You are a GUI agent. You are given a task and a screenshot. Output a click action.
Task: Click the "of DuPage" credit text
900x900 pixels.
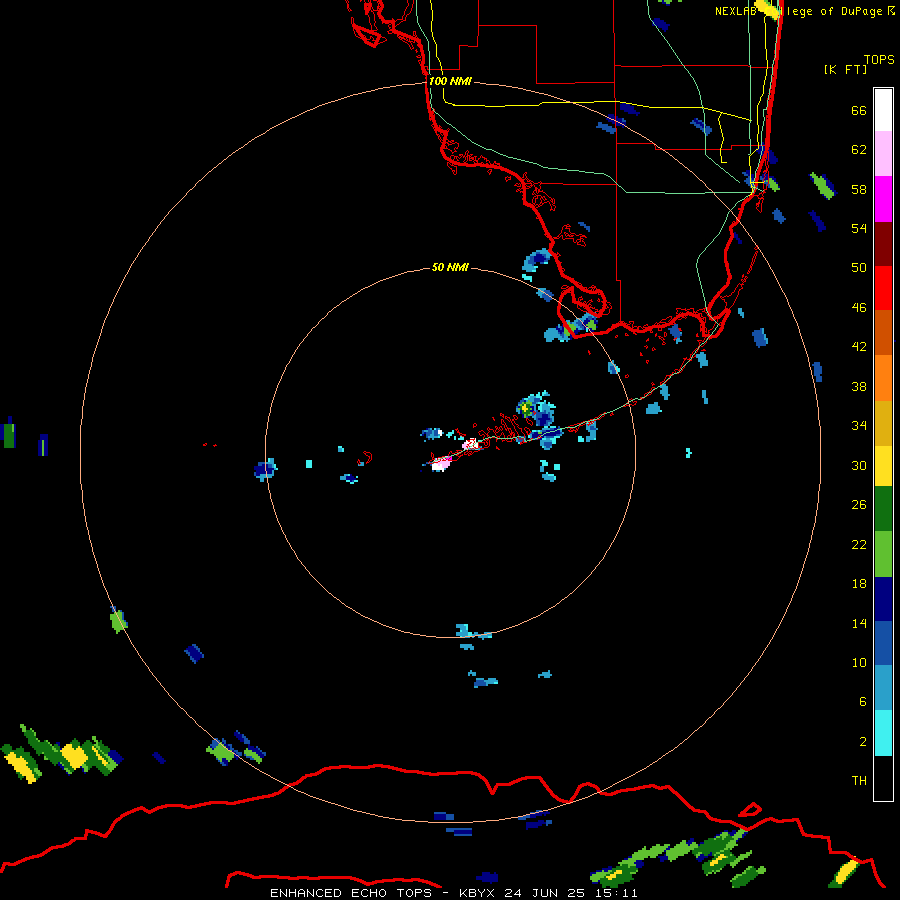(x=851, y=11)
